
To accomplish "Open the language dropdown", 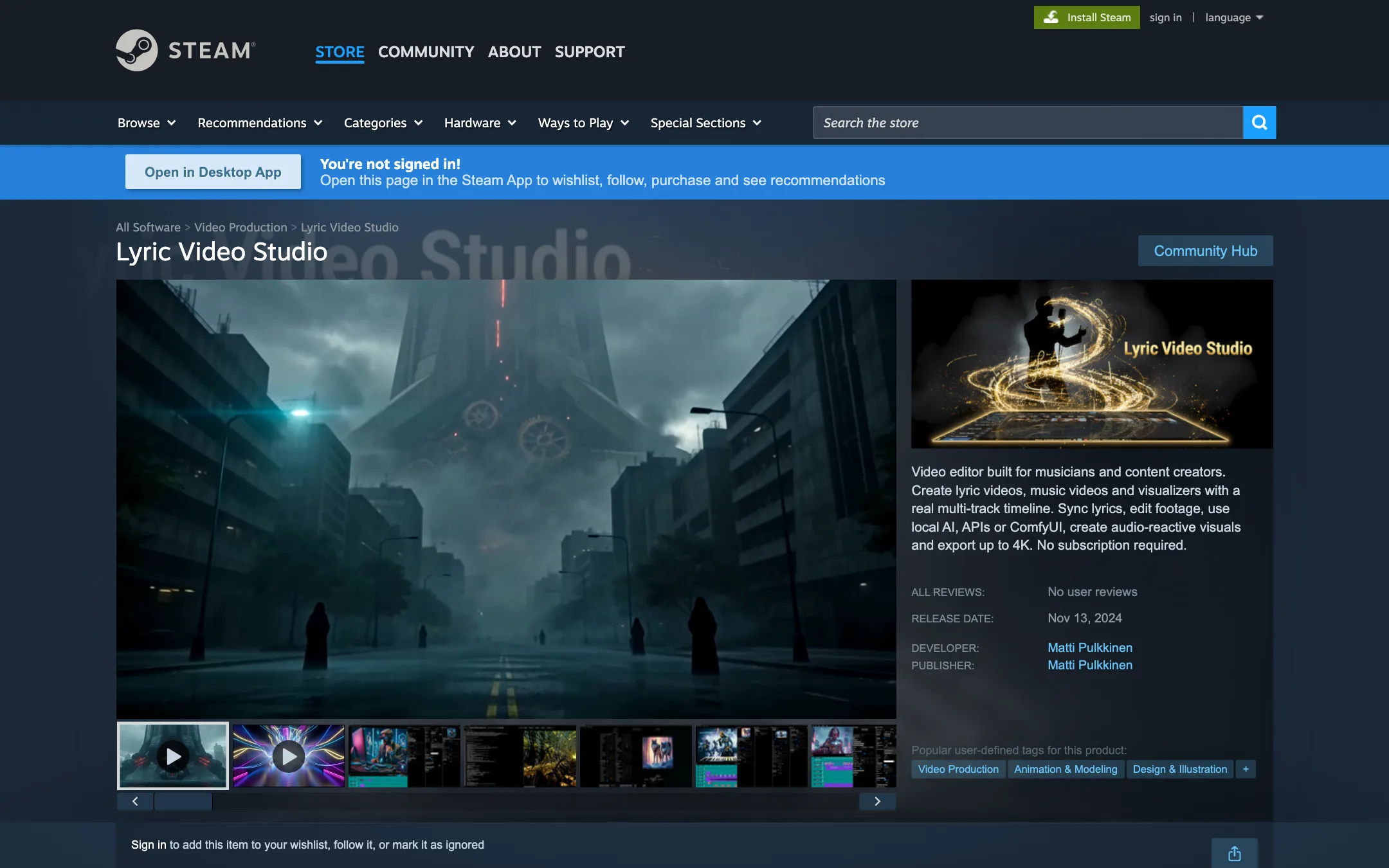I will click(1234, 17).
